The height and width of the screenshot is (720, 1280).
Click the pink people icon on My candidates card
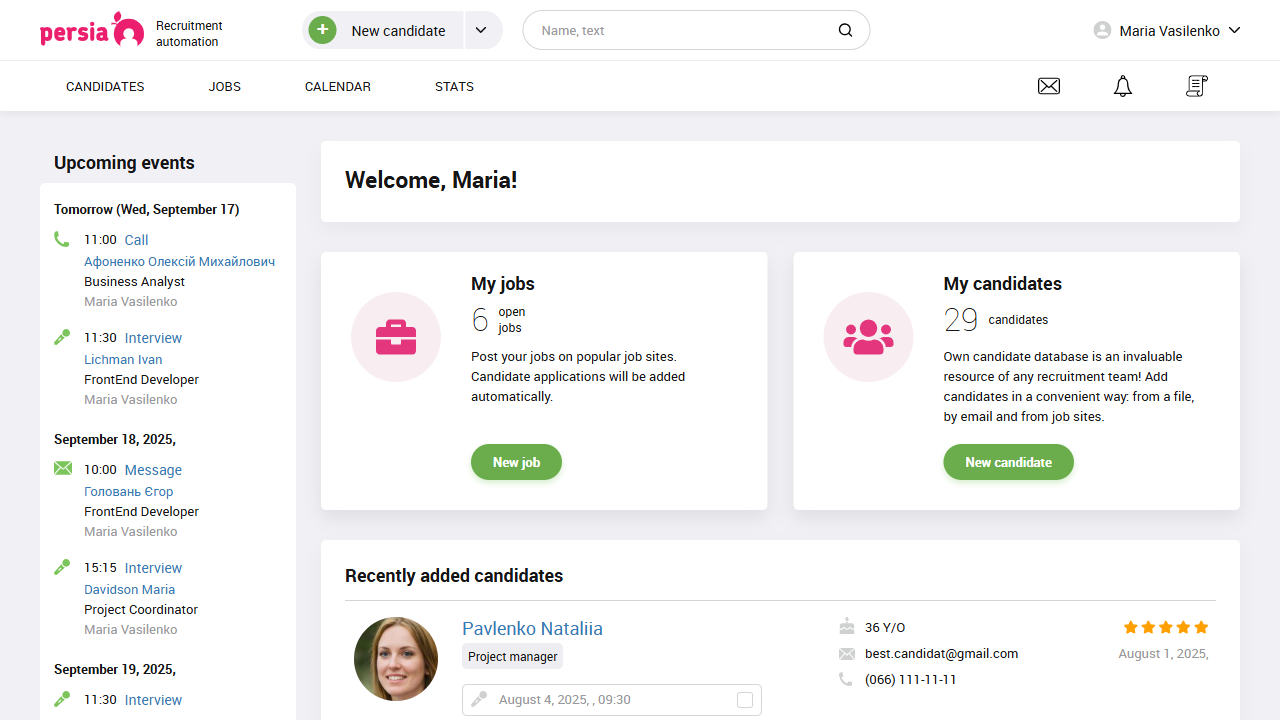coord(868,337)
